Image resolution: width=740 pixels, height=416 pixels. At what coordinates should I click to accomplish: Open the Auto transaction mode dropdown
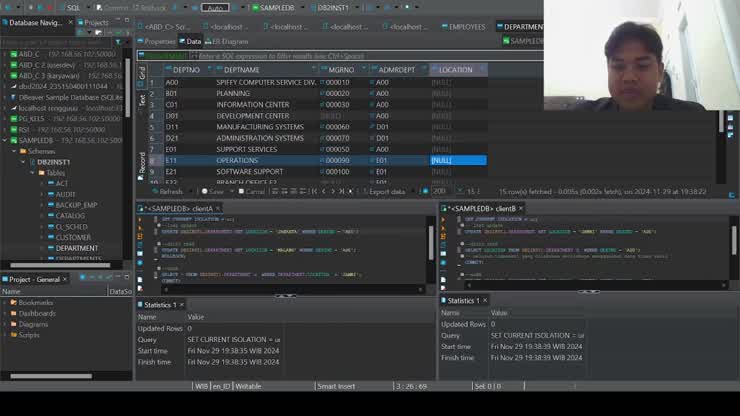[217, 7]
